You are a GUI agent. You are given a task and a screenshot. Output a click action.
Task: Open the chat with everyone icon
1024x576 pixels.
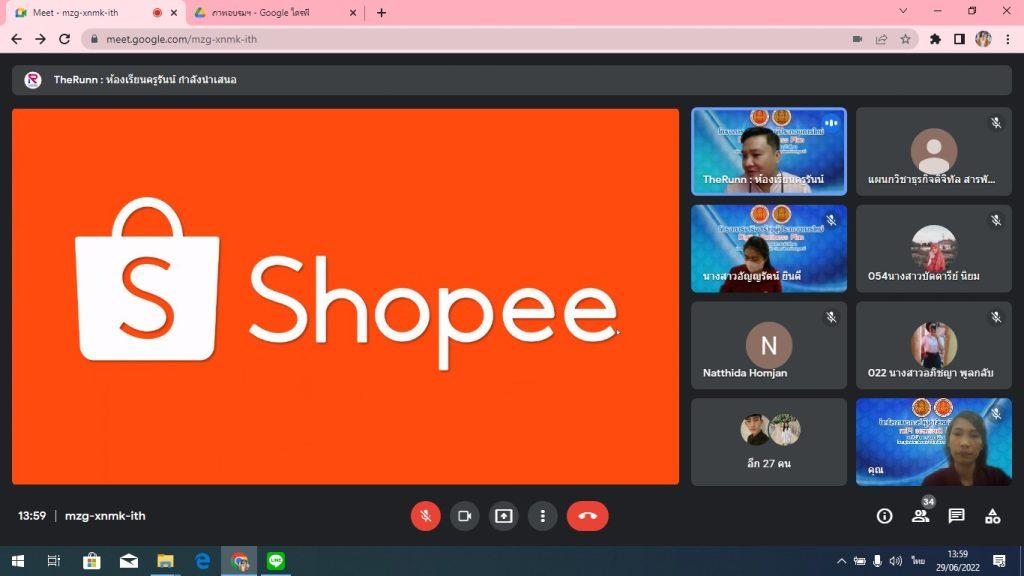[x=956, y=516]
